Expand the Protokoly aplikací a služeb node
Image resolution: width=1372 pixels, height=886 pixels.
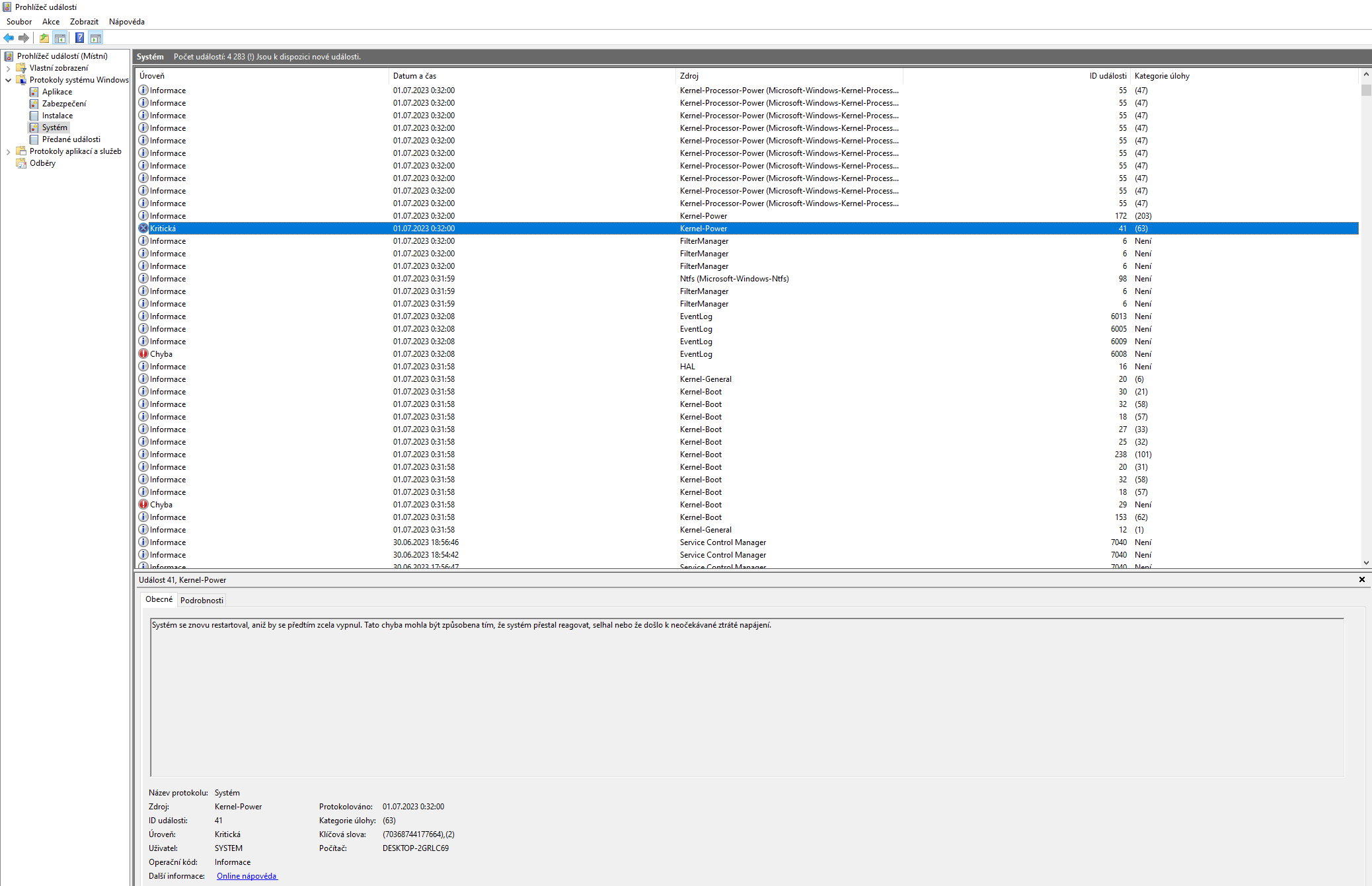click(x=8, y=151)
